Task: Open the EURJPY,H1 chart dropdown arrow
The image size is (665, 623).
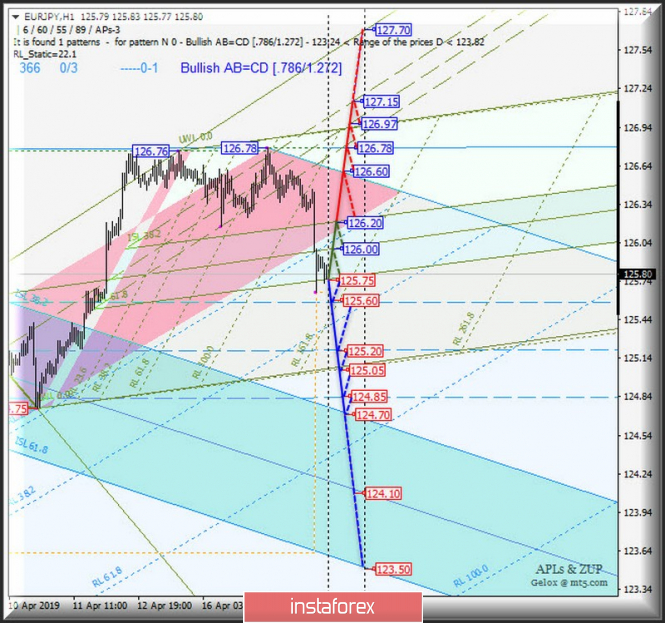Action: (x=16, y=17)
